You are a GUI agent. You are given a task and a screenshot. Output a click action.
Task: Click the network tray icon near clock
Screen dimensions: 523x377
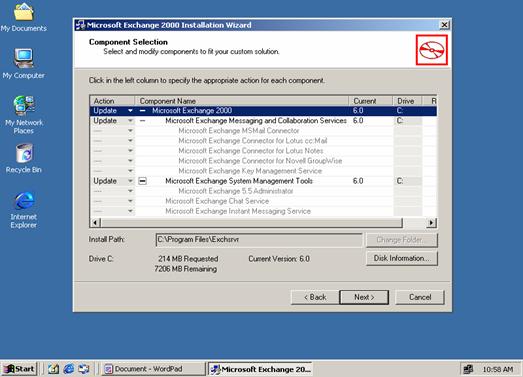[x=469, y=369]
